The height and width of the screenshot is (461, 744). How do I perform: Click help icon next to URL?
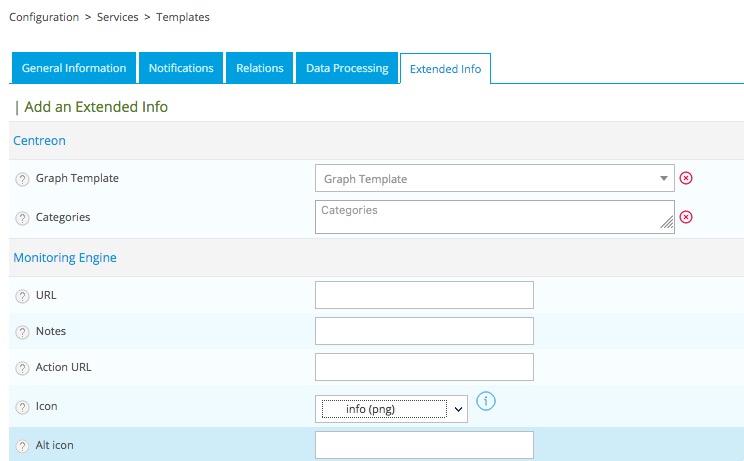pyautogui.click(x=22, y=296)
